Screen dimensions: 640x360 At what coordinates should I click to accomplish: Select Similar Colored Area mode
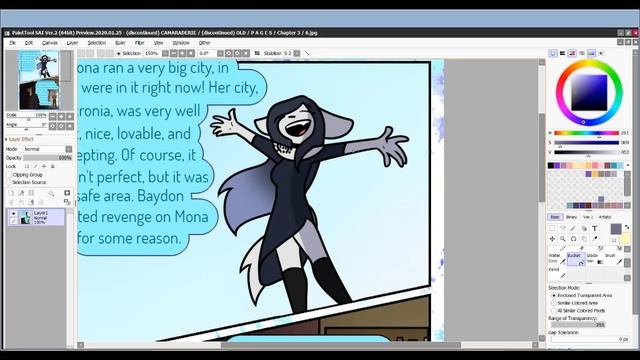click(x=554, y=303)
